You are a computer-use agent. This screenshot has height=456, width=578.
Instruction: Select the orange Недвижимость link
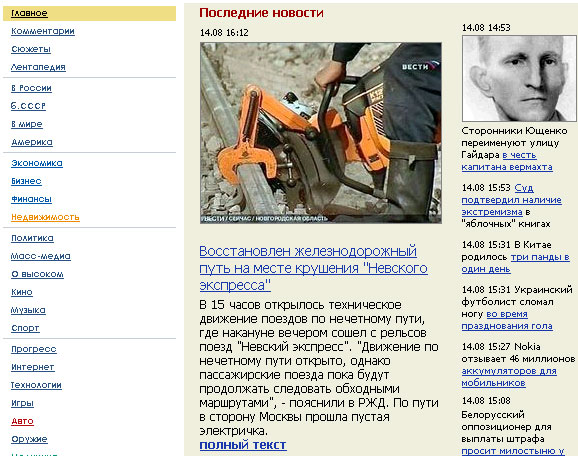tap(45, 217)
